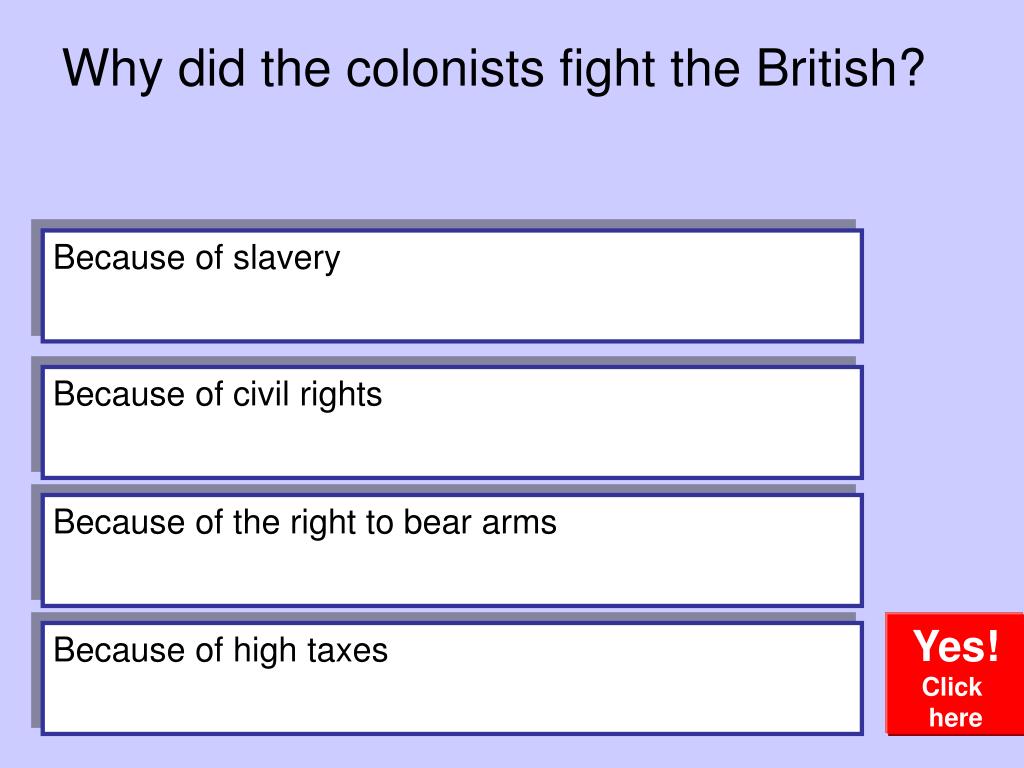The height and width of the screenshot is (768, 1024).
Task: Click the slide title about colonists
Action: click(494, 69)
